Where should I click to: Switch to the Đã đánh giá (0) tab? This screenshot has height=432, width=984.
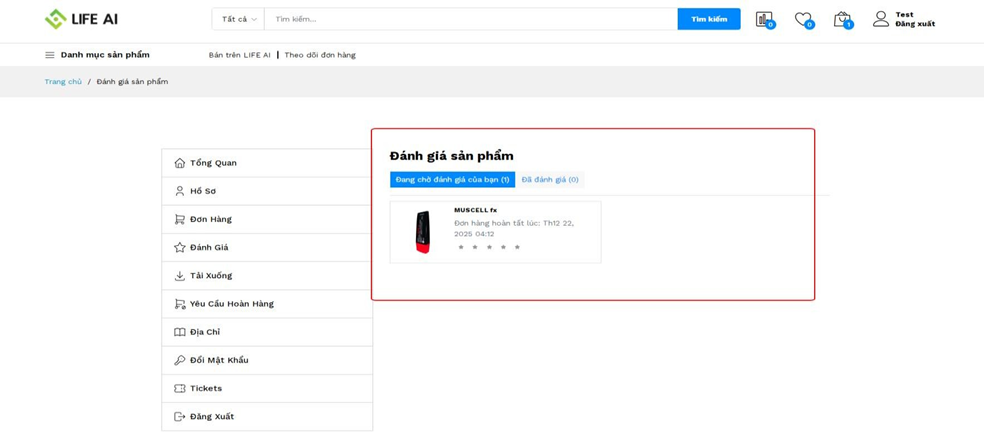[x=550, y=180]
